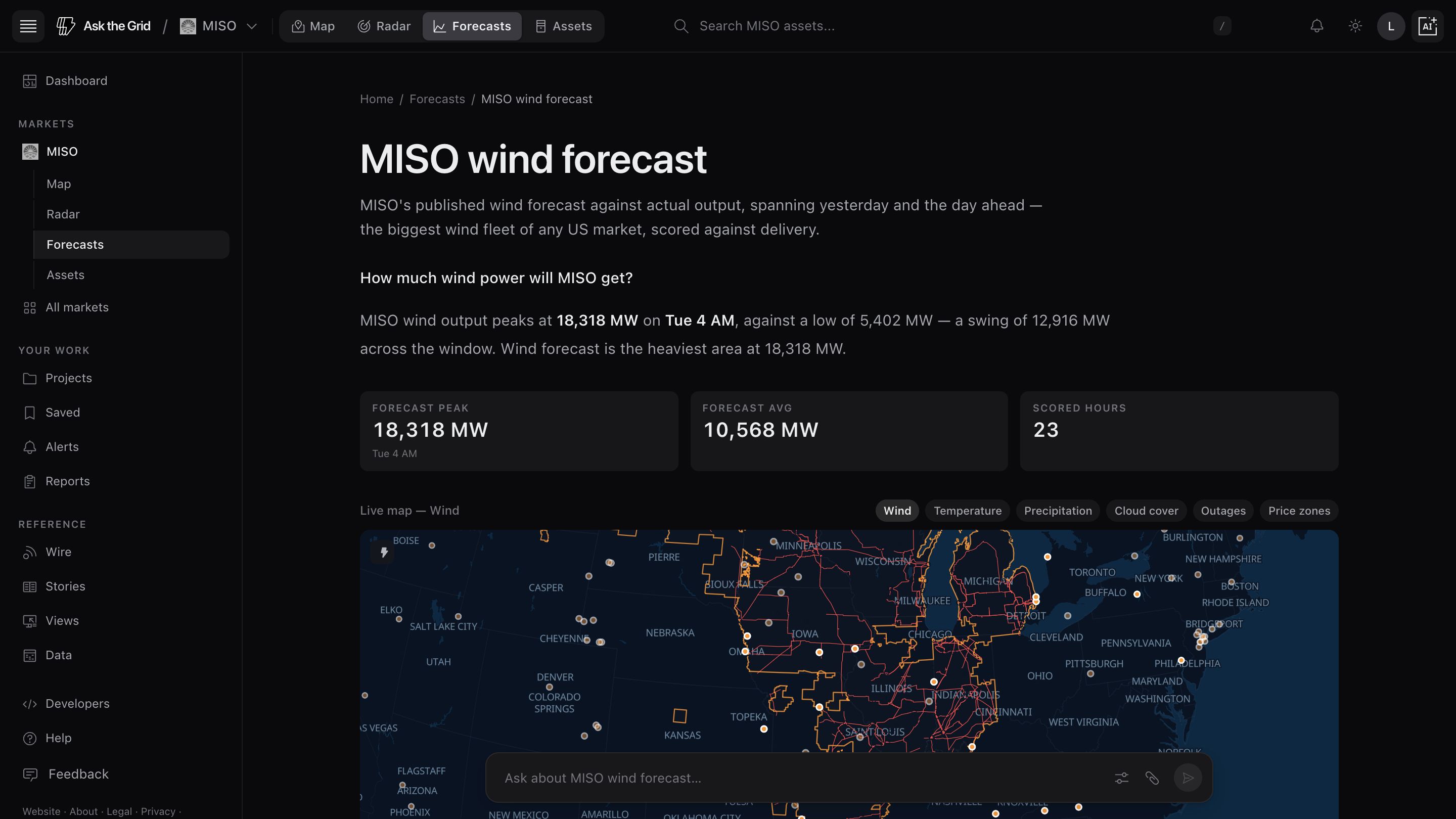Open the hamburger menu in the top bar
The width and height of the screenshot is (1456, 819).
[x=28, y=26]
